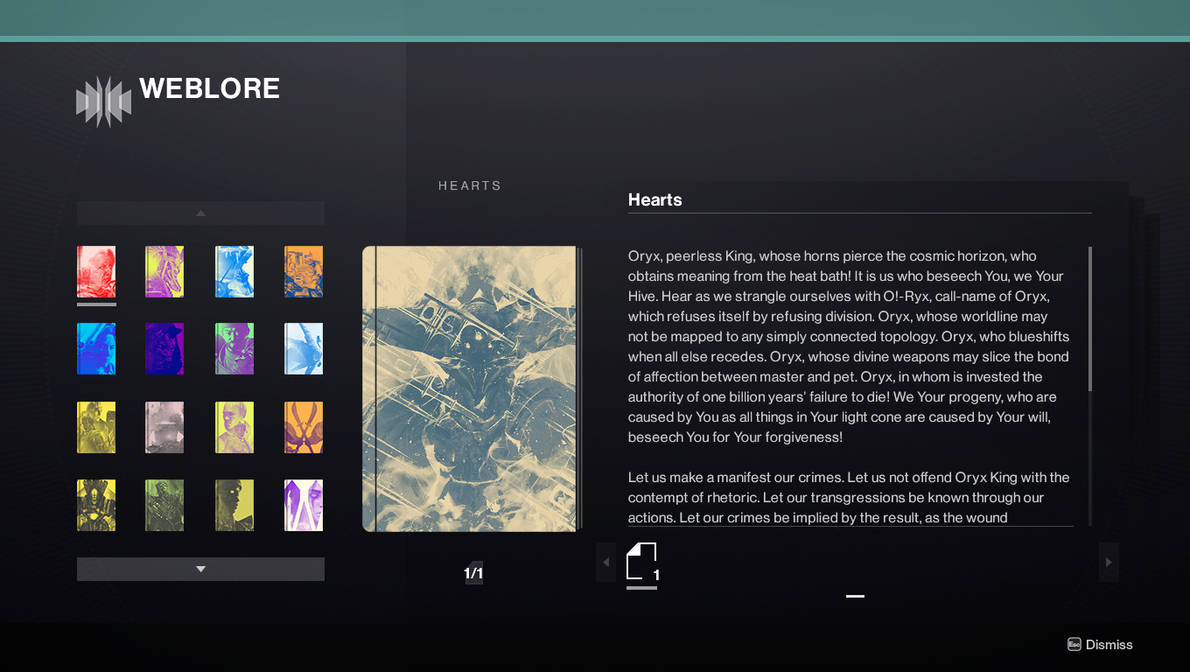
Task: Open the Hearts book cover thumbnail
Action: [471, 387]
